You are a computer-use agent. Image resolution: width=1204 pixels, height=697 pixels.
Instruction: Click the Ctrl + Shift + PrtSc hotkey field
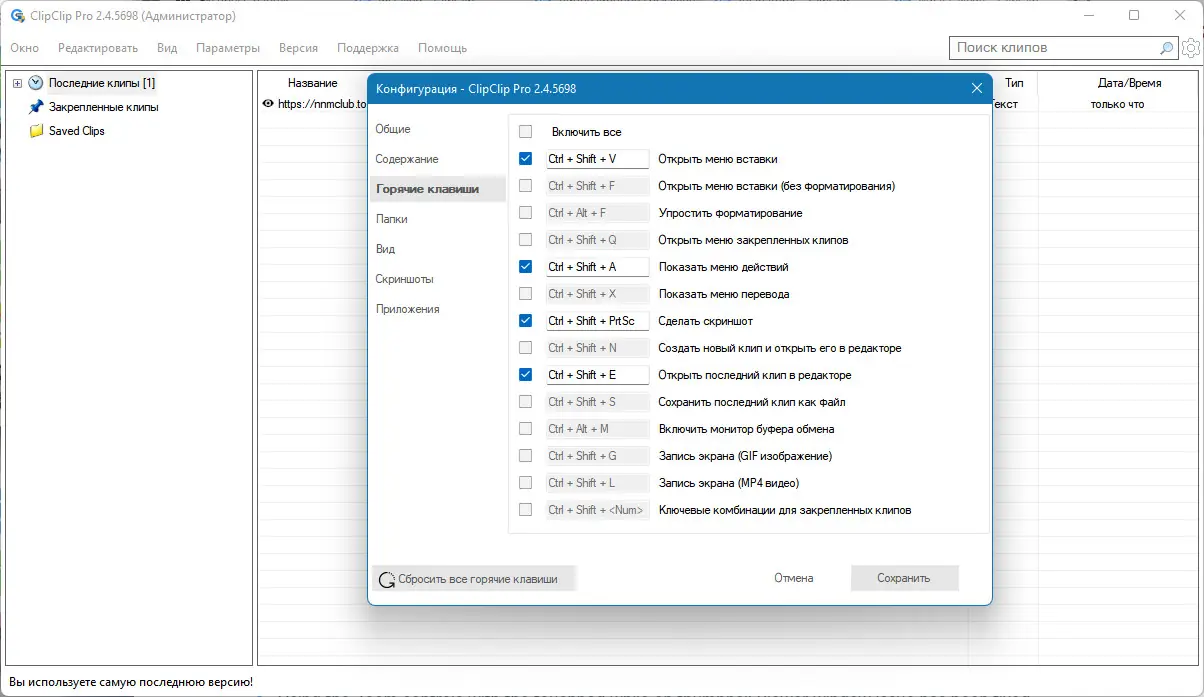coord(597,321)
